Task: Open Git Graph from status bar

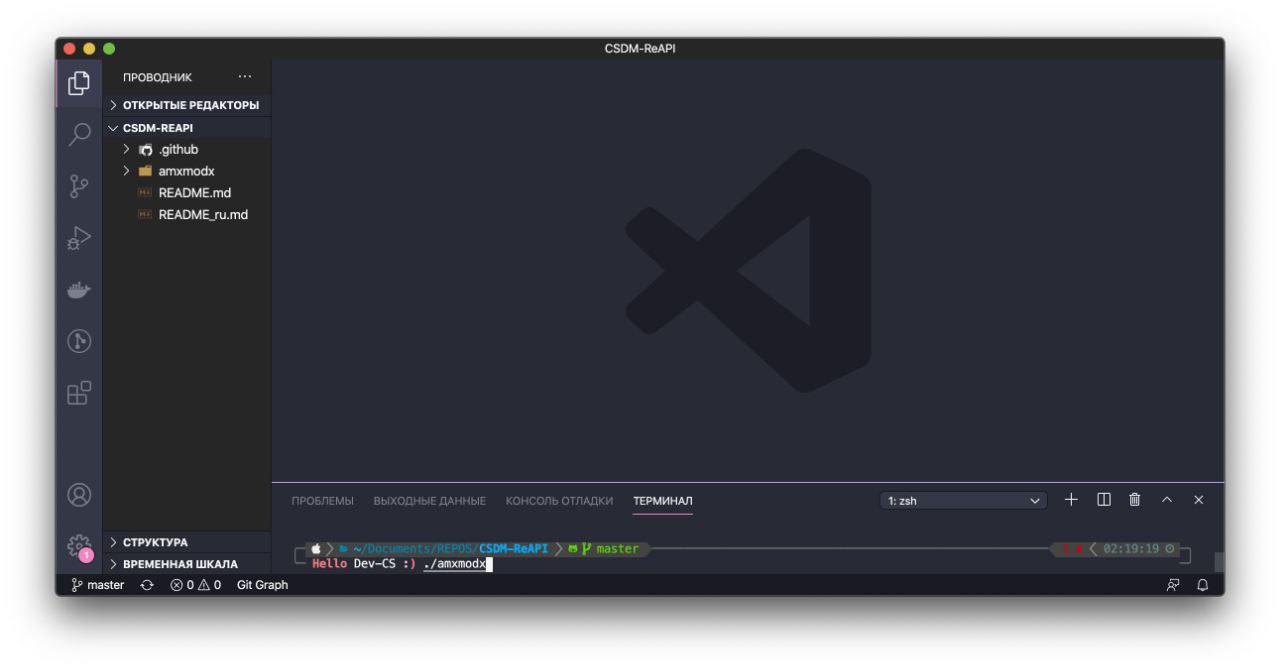Action: [x=262, y=585]
